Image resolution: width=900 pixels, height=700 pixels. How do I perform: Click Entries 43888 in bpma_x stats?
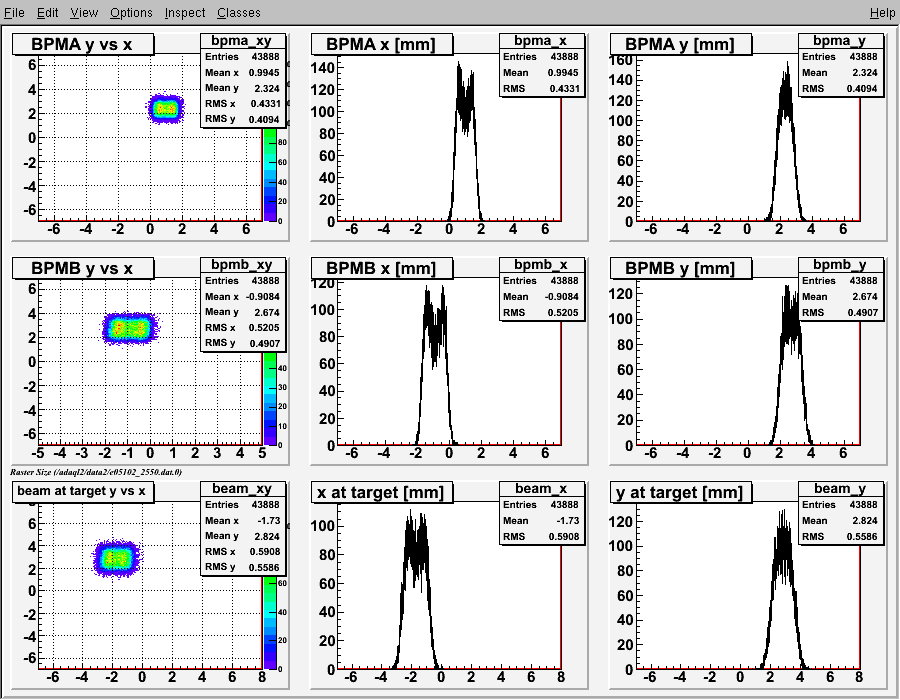pos(541,57)
